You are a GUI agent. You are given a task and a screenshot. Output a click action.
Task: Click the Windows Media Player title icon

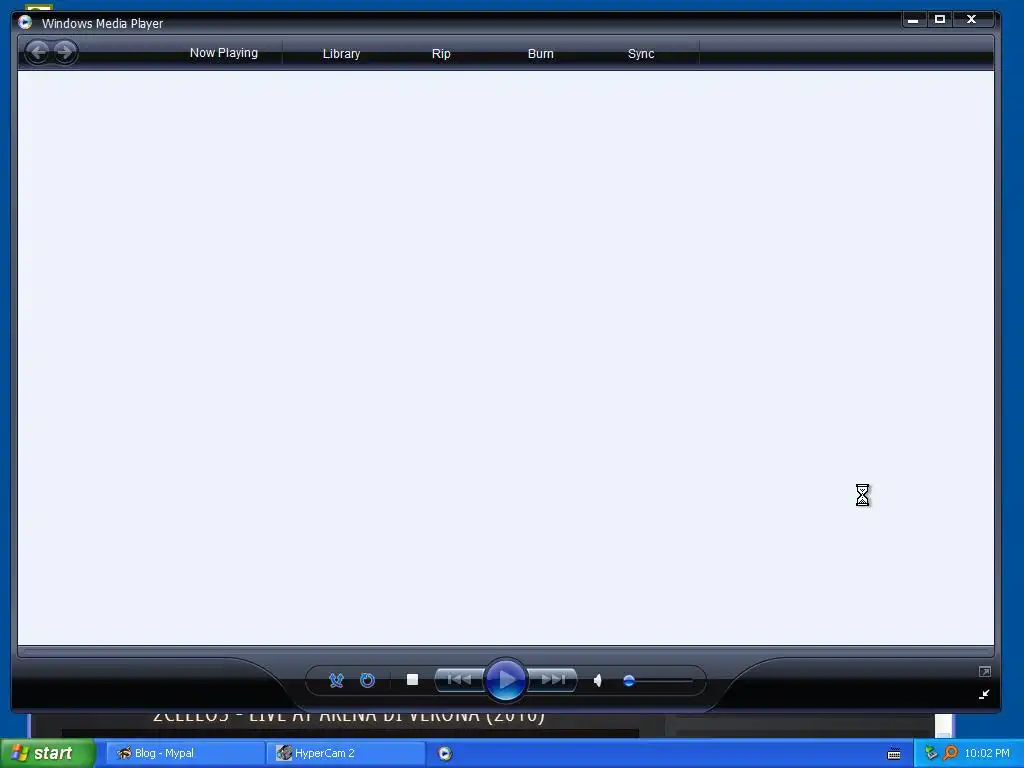click(x=25, y=22)
